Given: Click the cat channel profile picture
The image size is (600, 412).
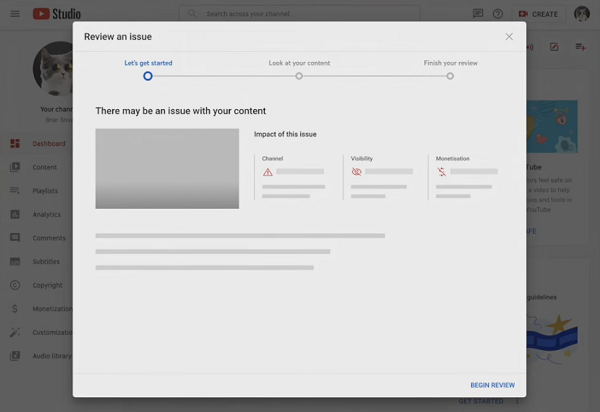Looking at the screenshot, I should 53,69.
